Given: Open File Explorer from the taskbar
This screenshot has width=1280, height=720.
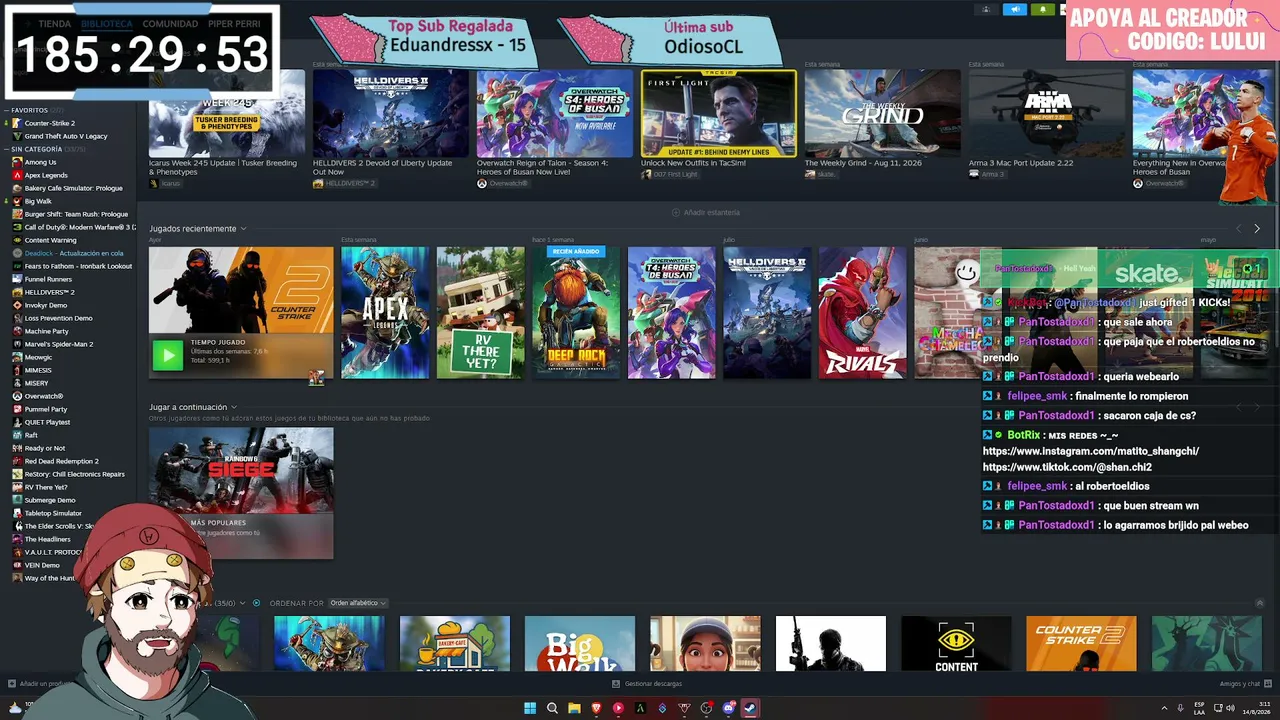Looking at the screenshot, I should click(x=574, y=708).
